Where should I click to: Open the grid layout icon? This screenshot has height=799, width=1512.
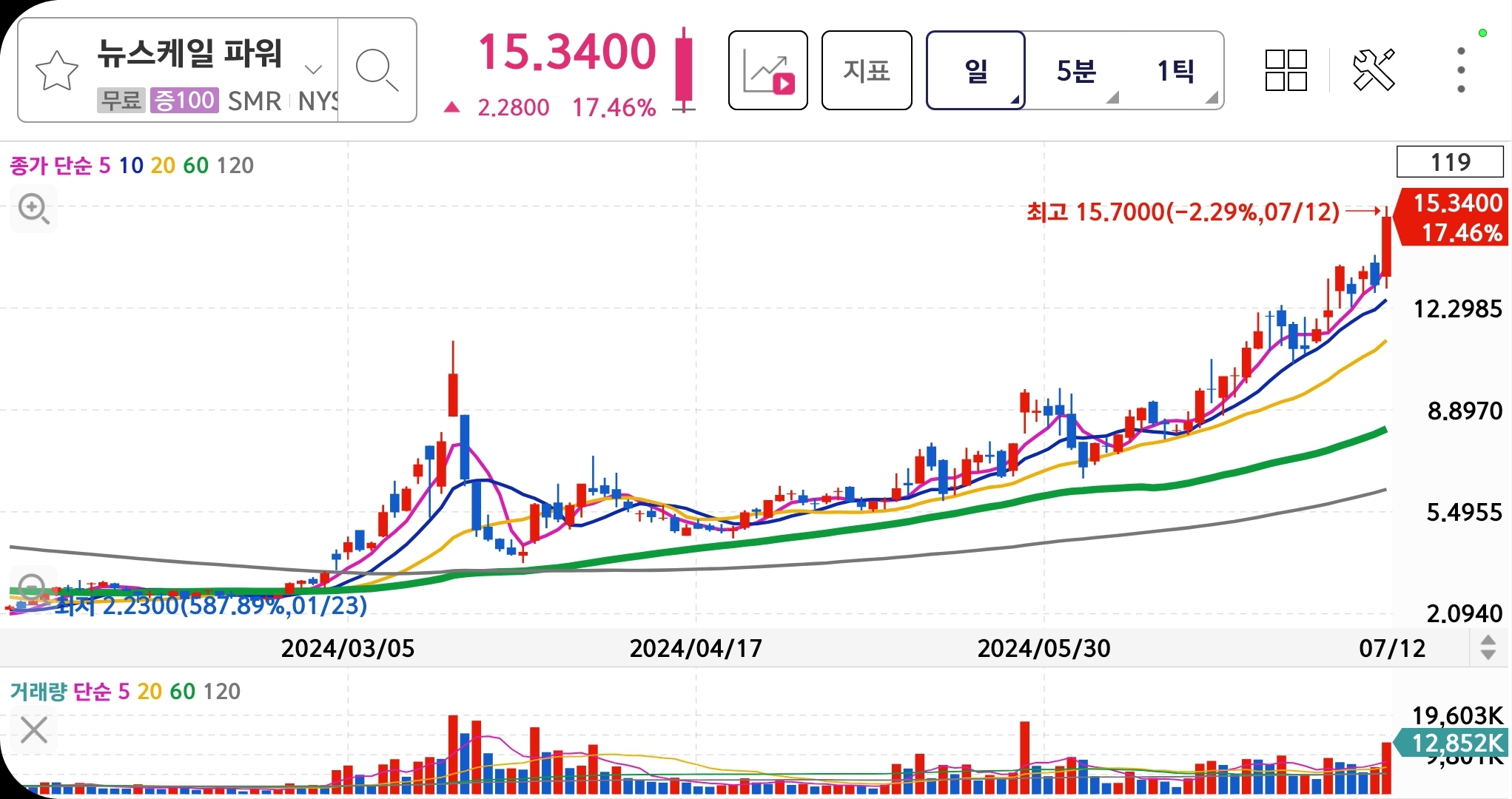click(1286, 71)
